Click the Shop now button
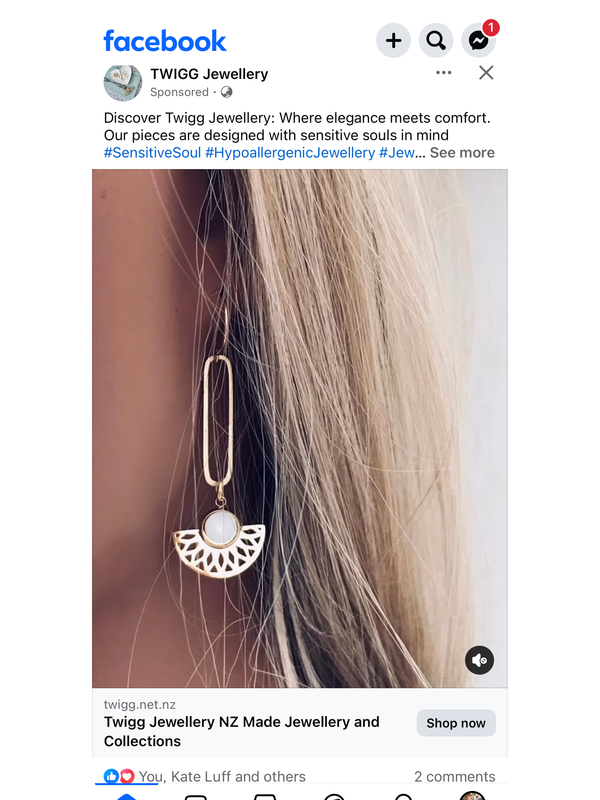Screen dimensions: 600x800 coord(456,723)
